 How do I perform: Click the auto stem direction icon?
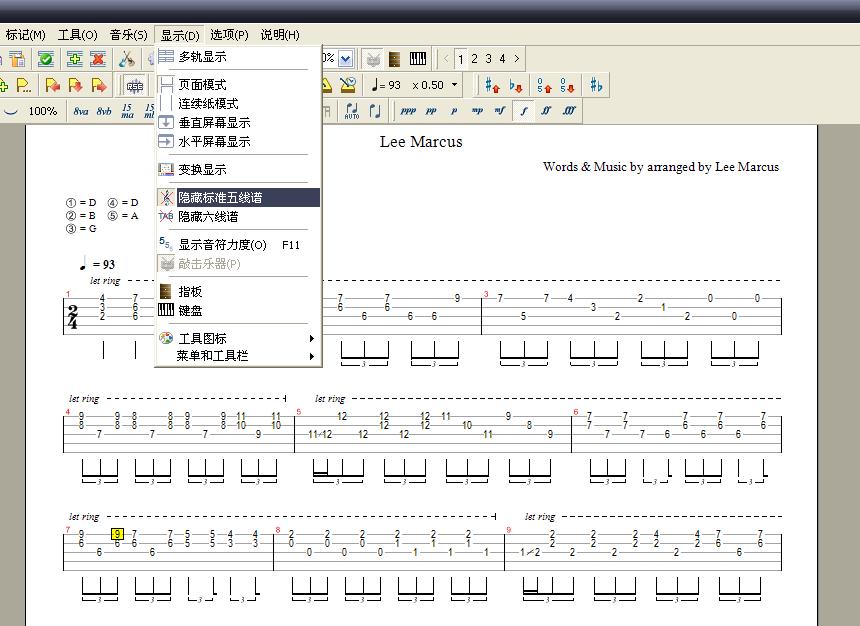point(351,111)
